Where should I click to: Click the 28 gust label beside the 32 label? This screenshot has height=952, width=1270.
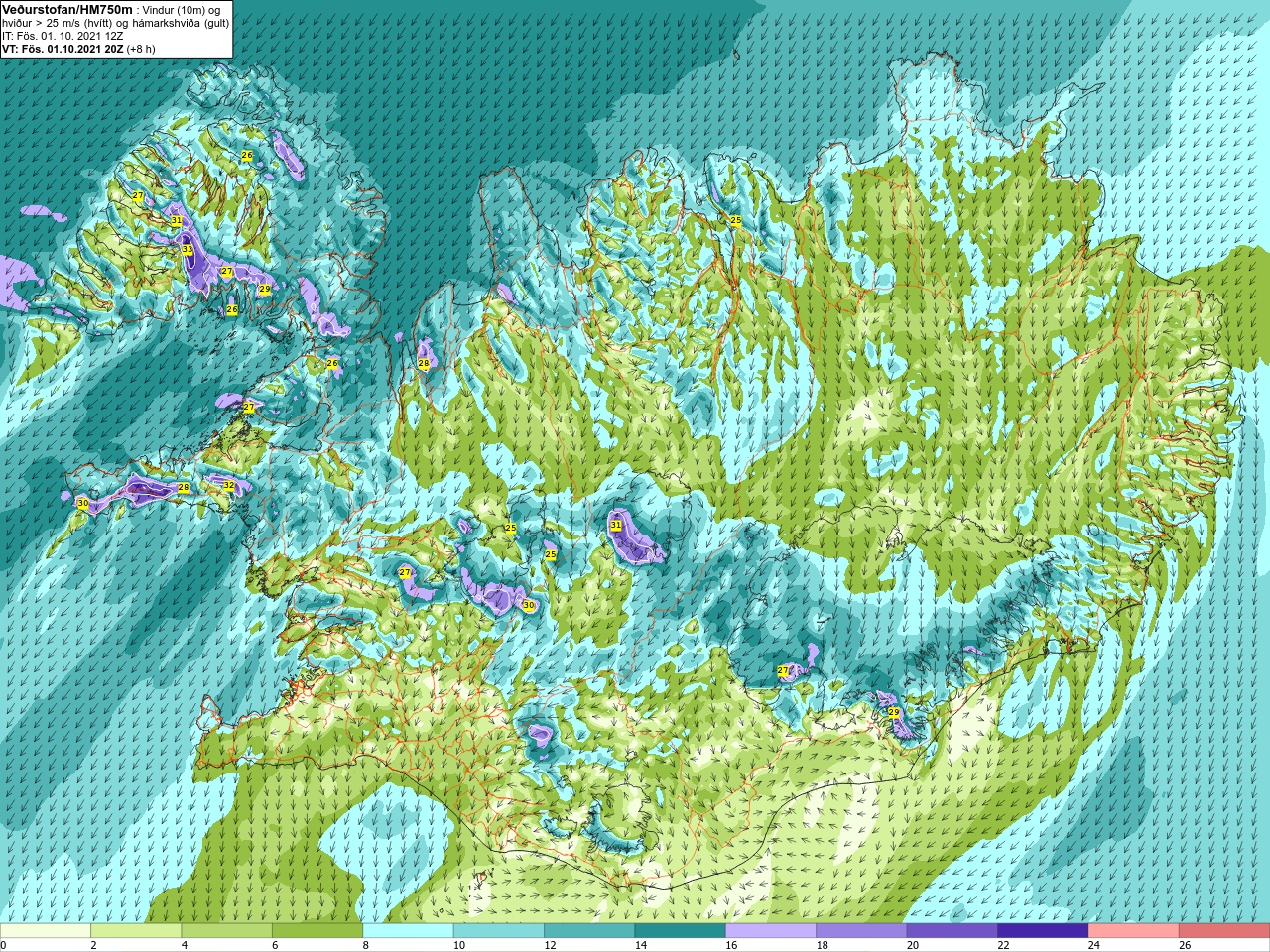coord(183,487)
